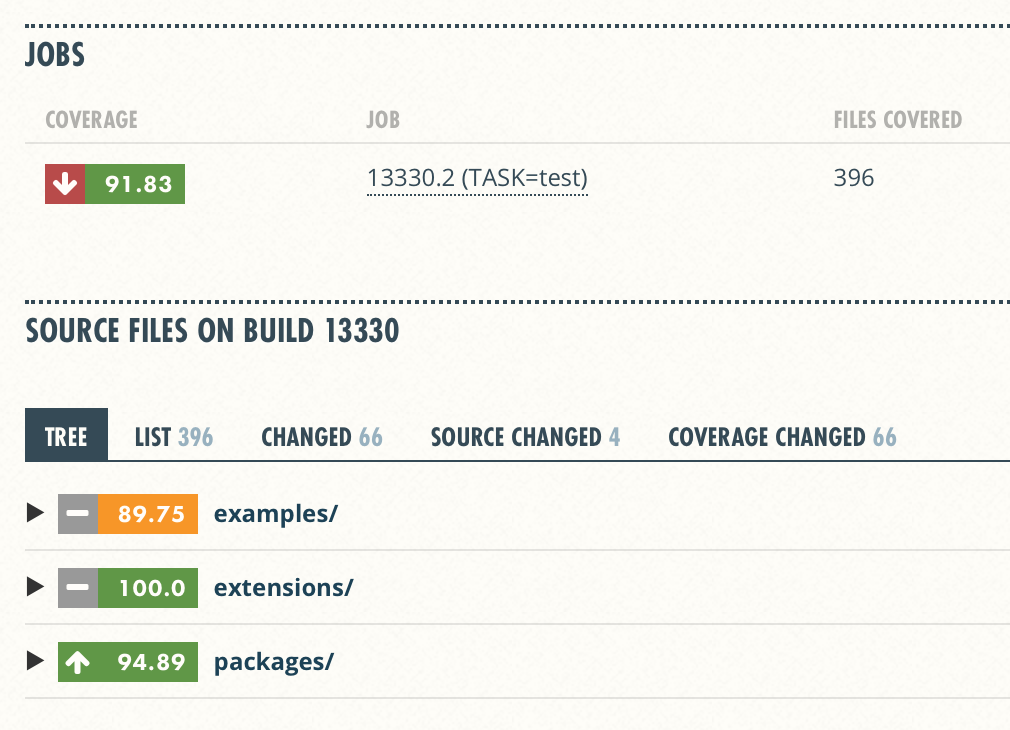This screenshot has width=1010, height=730.
Task: Click the FILES COVERED column header
Action: tap(898, 120)
